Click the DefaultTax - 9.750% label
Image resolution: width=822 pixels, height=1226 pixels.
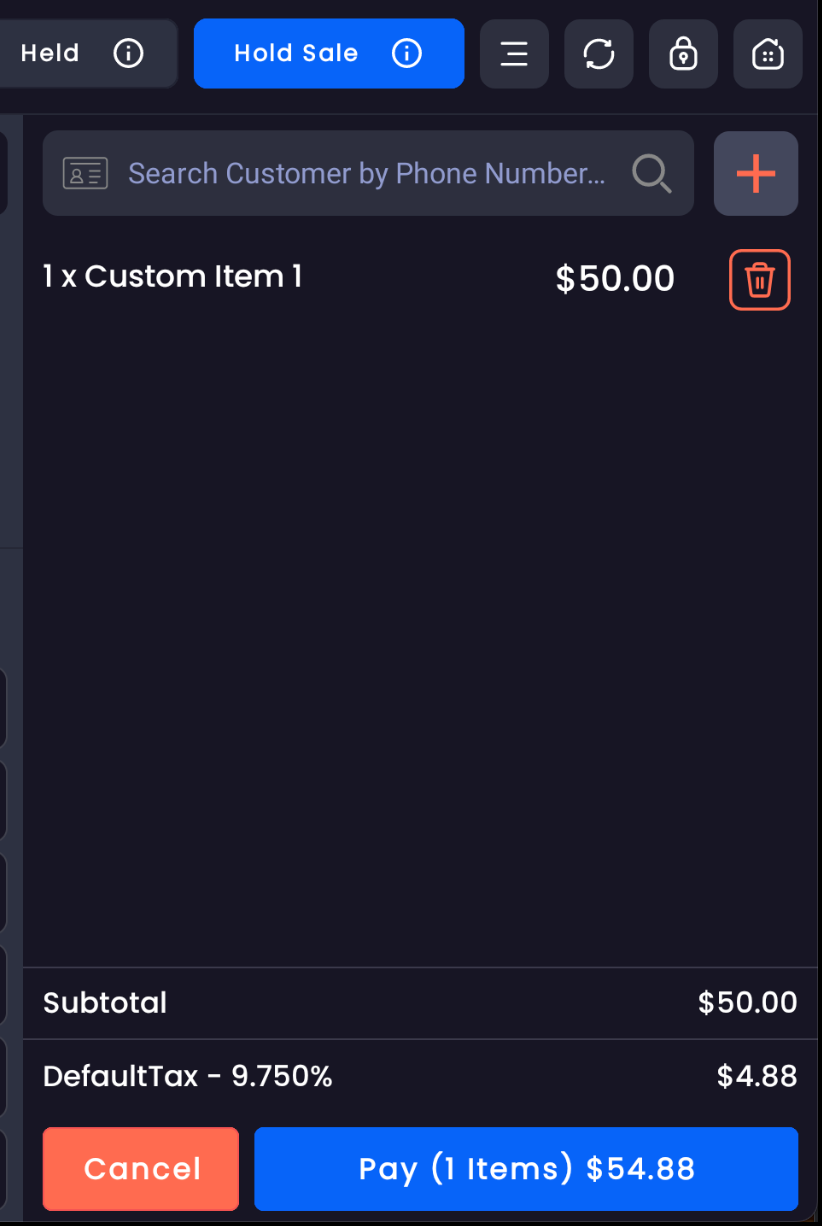pos(188,1076)
